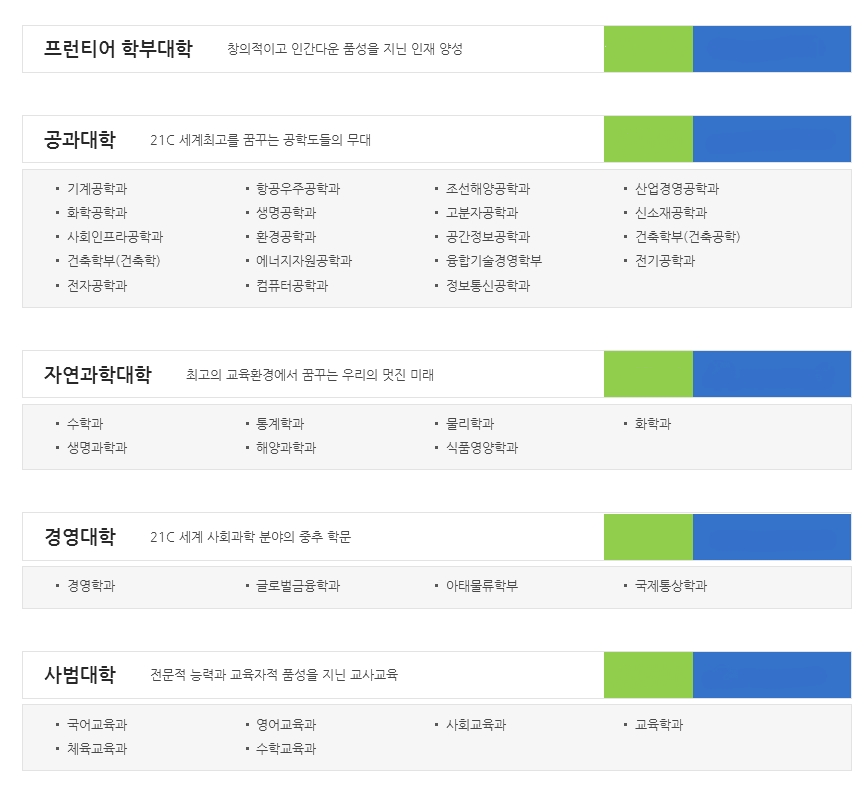Open the 정보통신공학과 link
Viewport: 867px width, 793px height.
[x=488, y=286]
